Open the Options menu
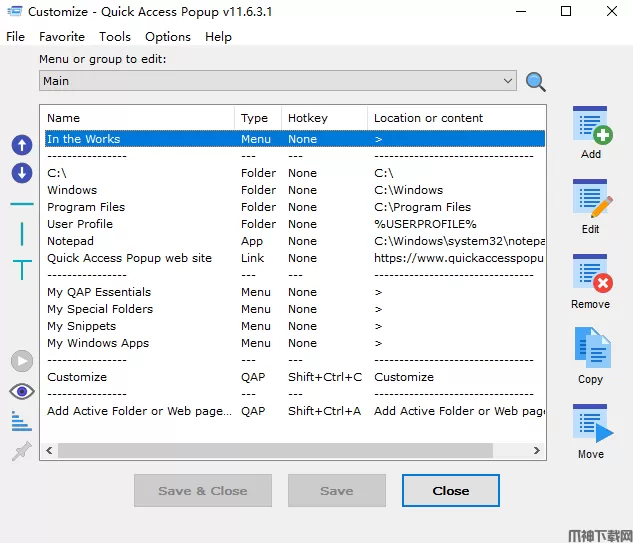 click(168, 37)
